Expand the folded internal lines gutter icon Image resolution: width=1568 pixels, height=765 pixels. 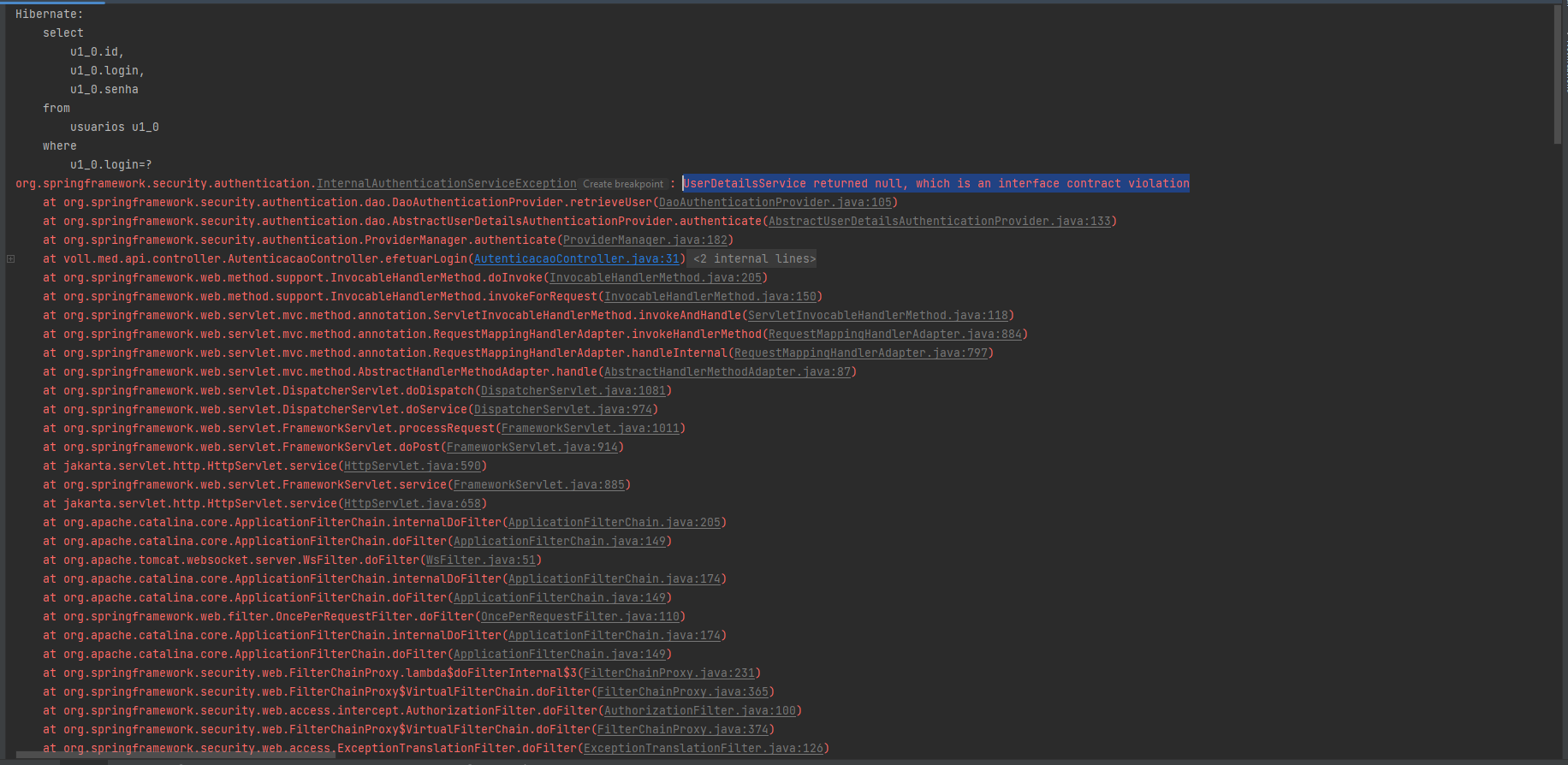(x=10, y=258)
